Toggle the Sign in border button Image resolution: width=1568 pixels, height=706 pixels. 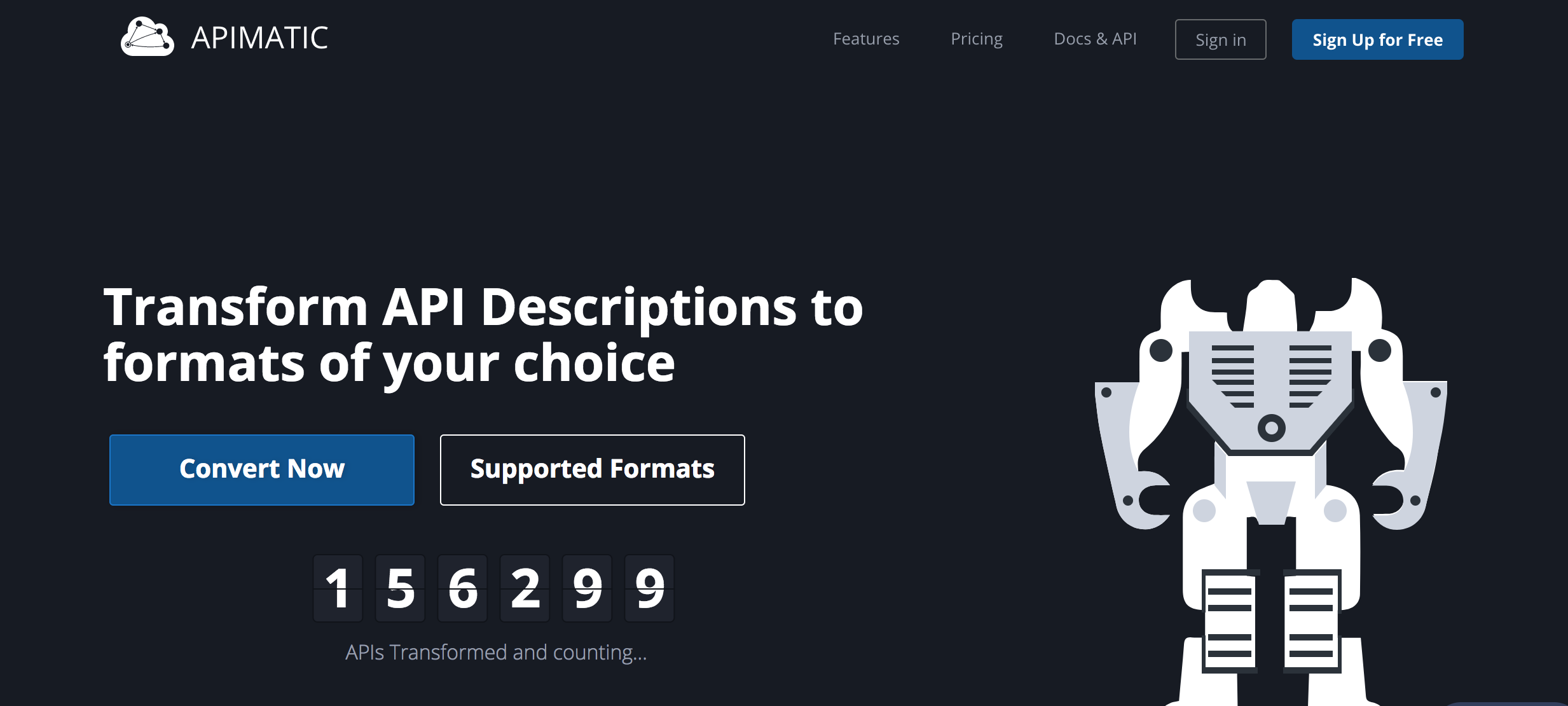1221,39
